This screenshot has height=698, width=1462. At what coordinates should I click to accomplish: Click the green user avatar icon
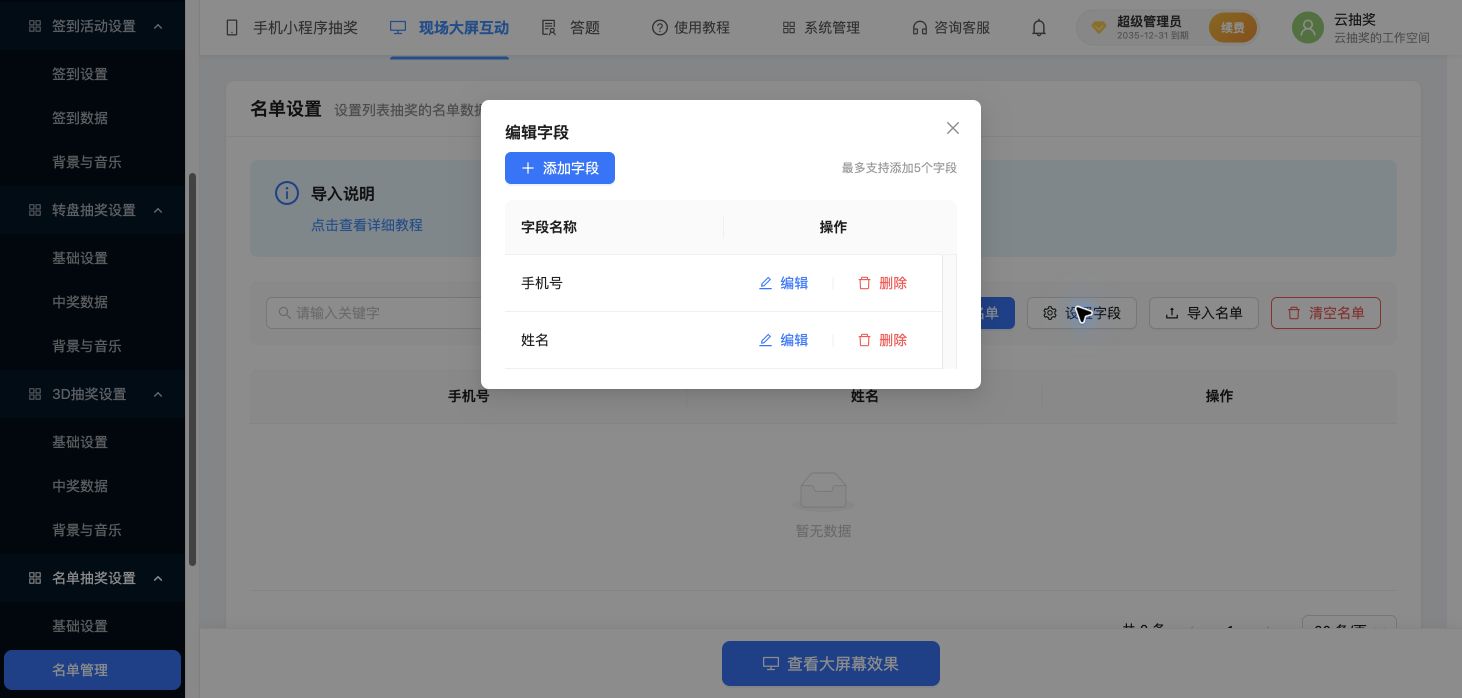click(x=1308, y=28)
